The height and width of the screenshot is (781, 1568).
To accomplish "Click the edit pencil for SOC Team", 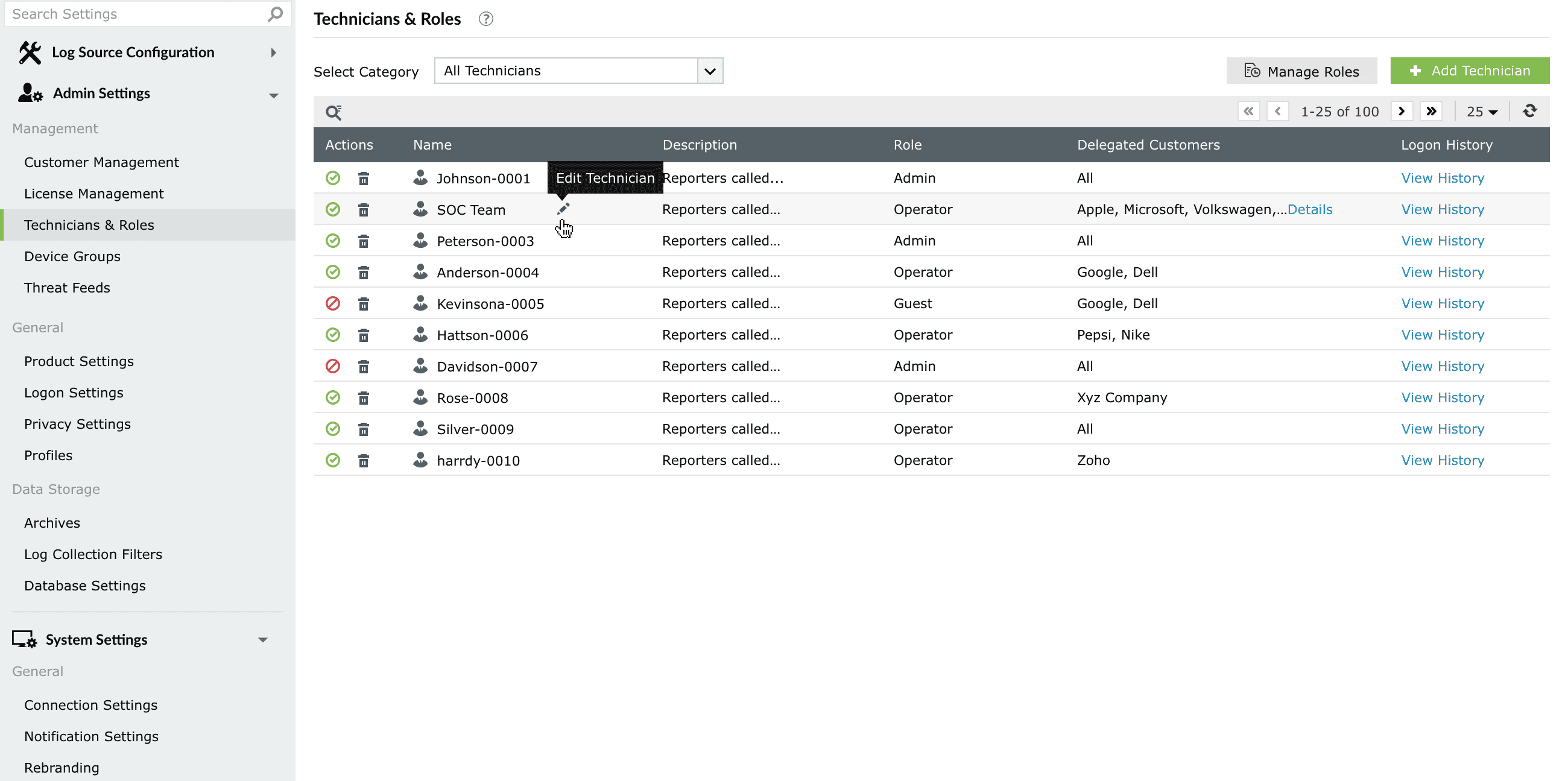I will [563, 209].
